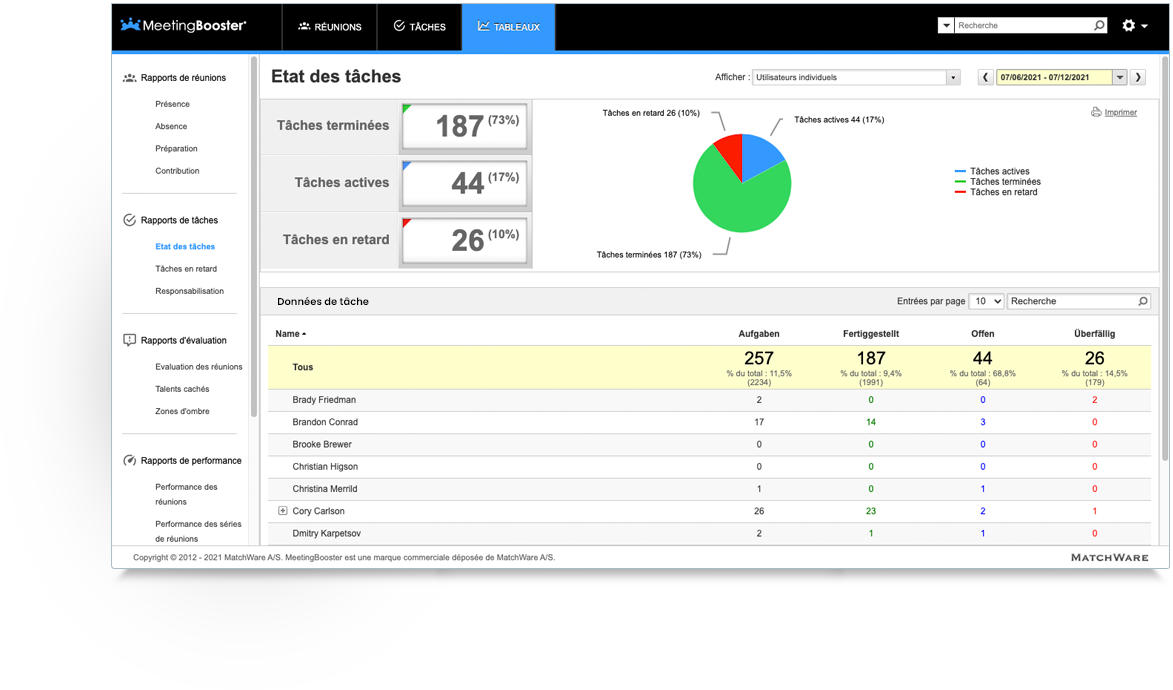The image size is (1173, 690).
Task: Go to previous date range arrow
Action: pyautogui.click(x=985, y=77)
